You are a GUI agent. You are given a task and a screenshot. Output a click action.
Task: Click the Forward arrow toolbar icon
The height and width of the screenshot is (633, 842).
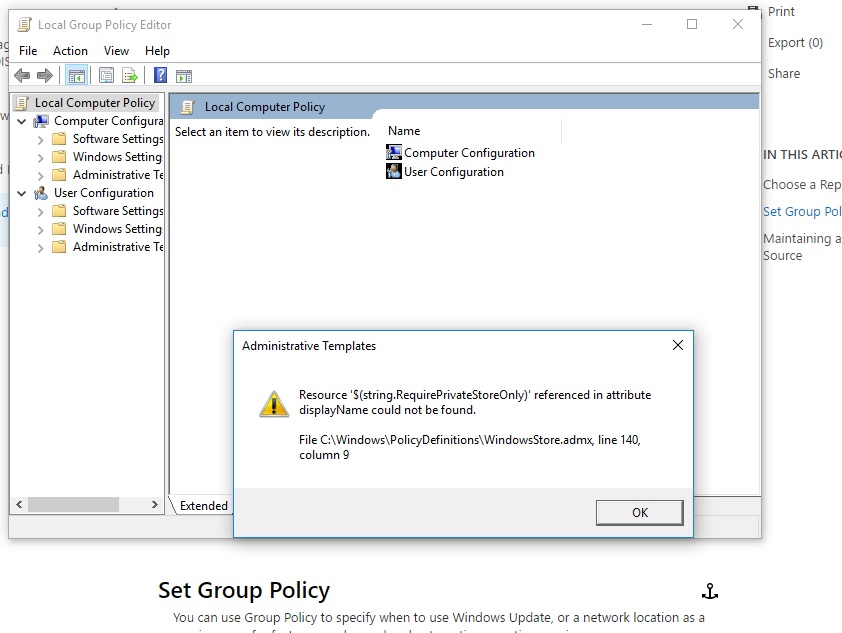tap(45, 76)
